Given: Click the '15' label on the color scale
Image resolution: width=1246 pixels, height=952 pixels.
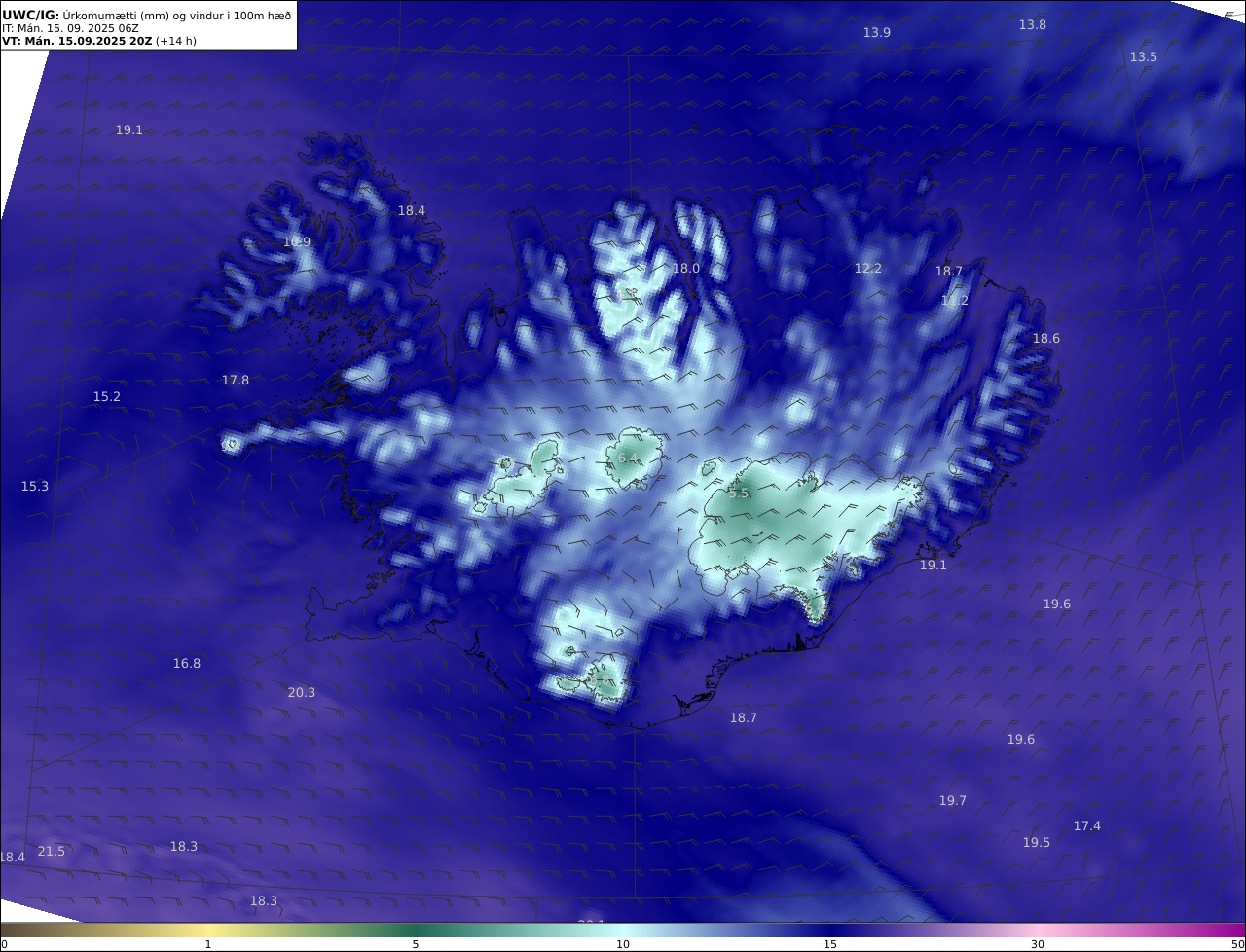Looking at the screenshot, I should pyautogui.click(x=830, y=944).
